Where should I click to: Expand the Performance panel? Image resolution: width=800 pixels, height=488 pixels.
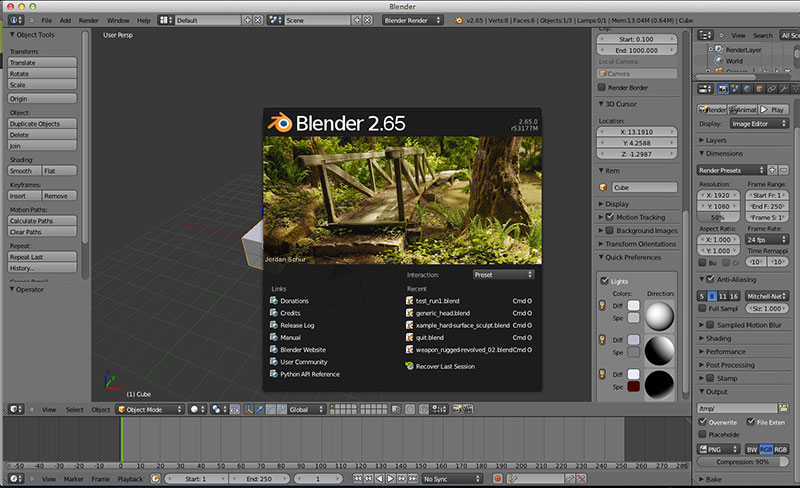tap(725, 352)
